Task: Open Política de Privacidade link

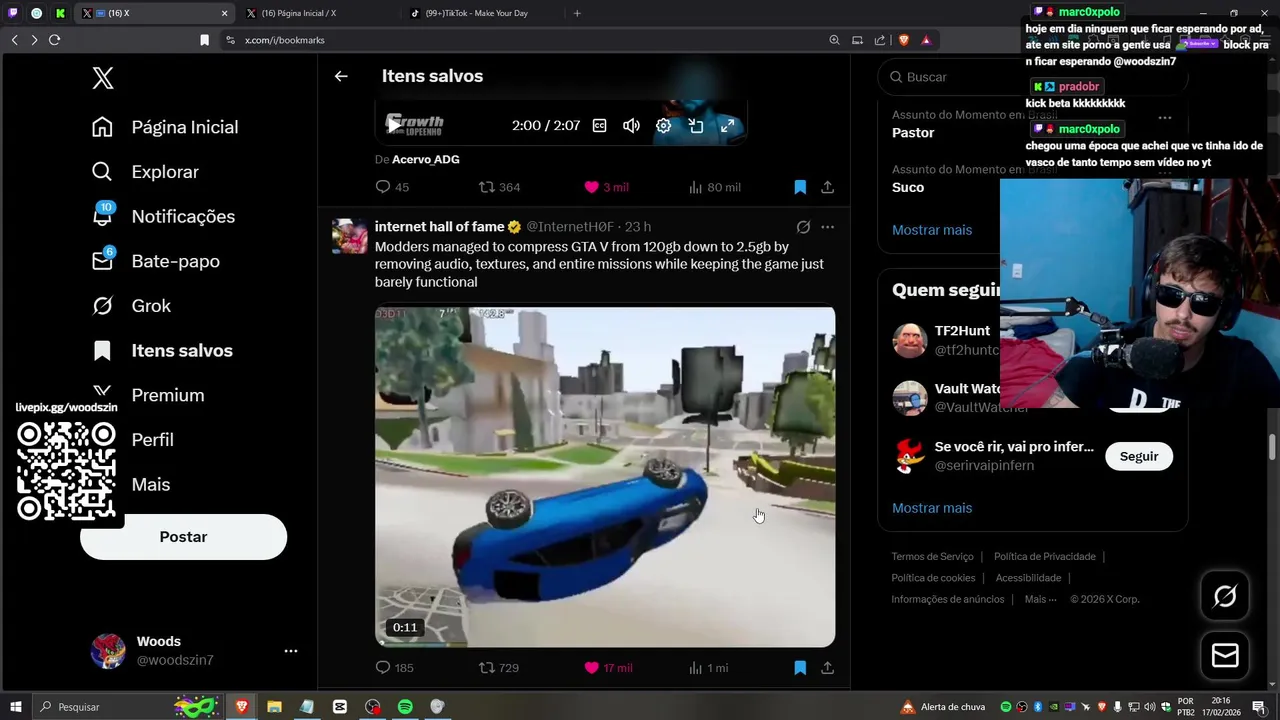Action: tap(1045, 557)
